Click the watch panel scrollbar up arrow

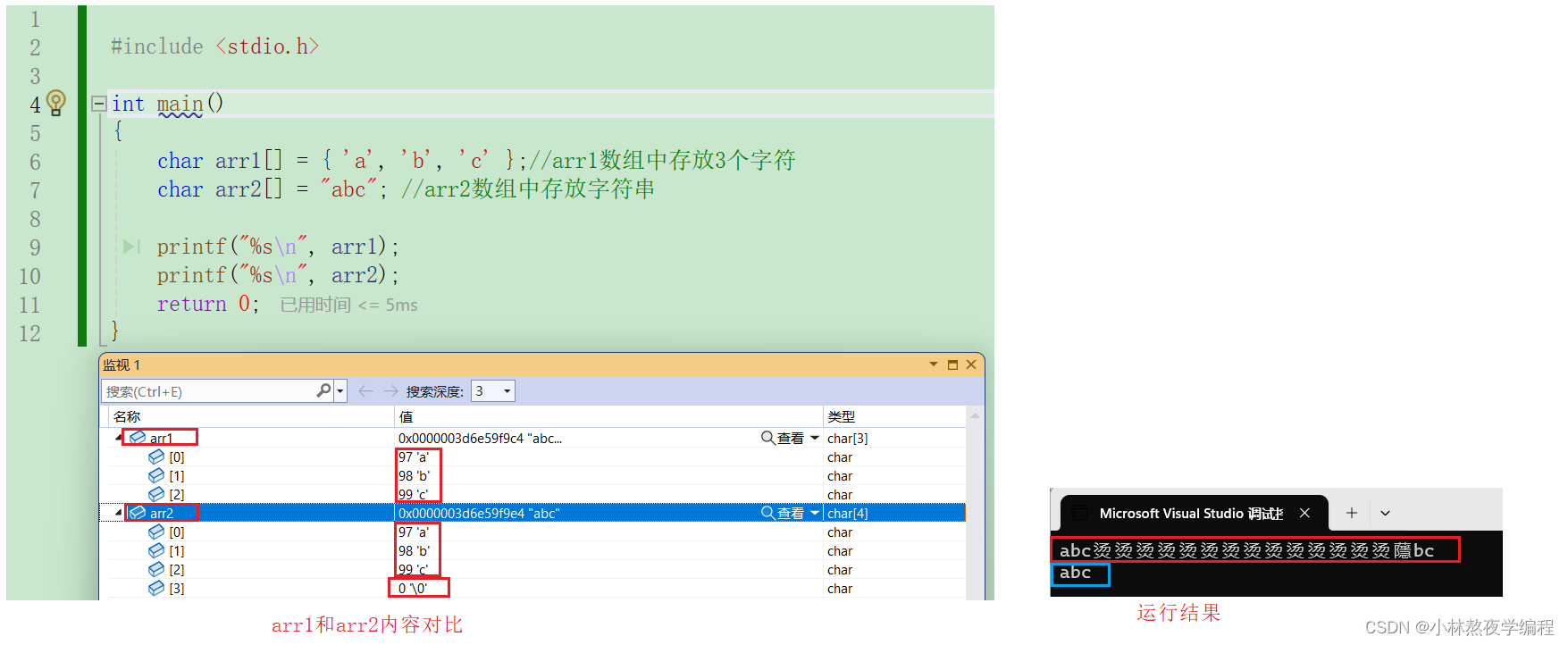tap(975, 416)
